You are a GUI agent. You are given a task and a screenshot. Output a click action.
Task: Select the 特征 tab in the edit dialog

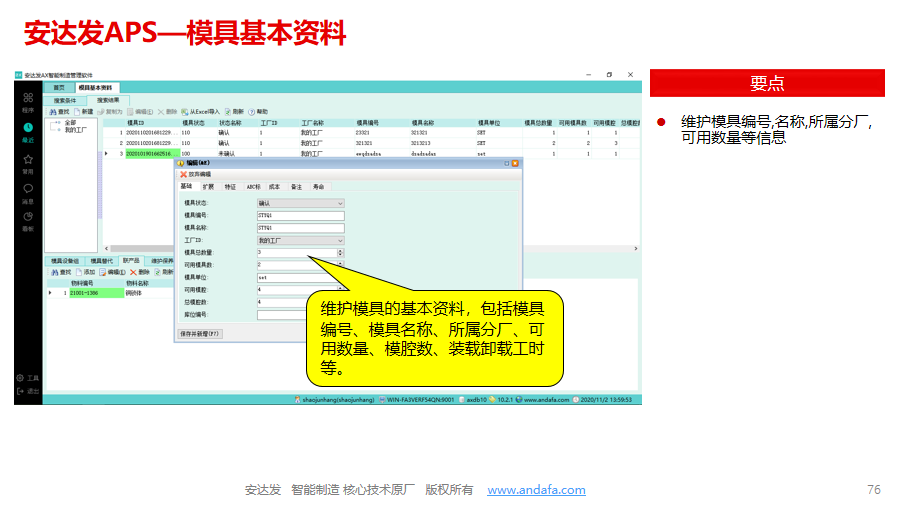click(230, 187)
